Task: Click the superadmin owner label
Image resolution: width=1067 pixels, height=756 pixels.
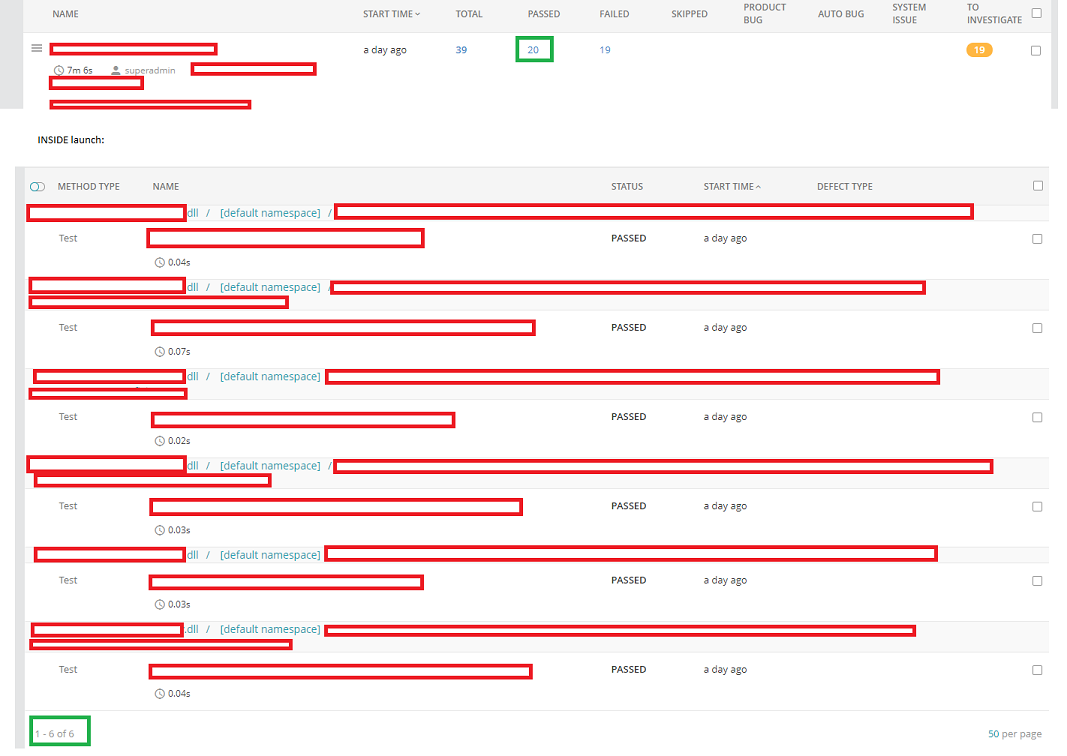Action: [150, 70]
